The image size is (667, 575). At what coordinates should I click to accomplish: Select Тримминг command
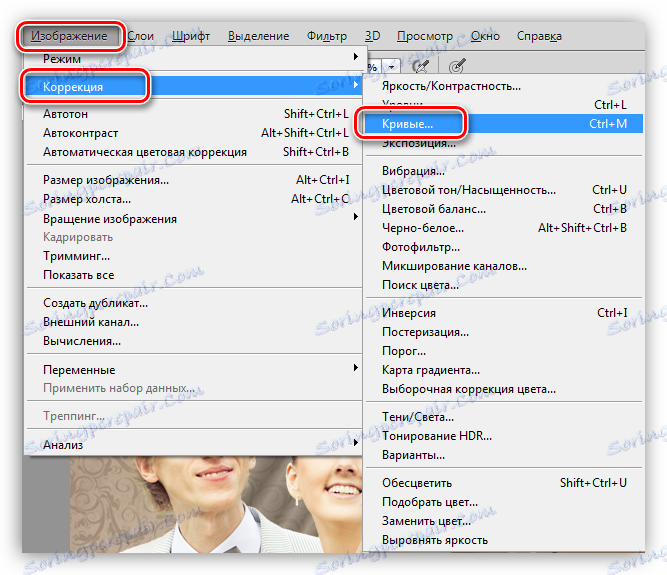(x=193, y=256)
